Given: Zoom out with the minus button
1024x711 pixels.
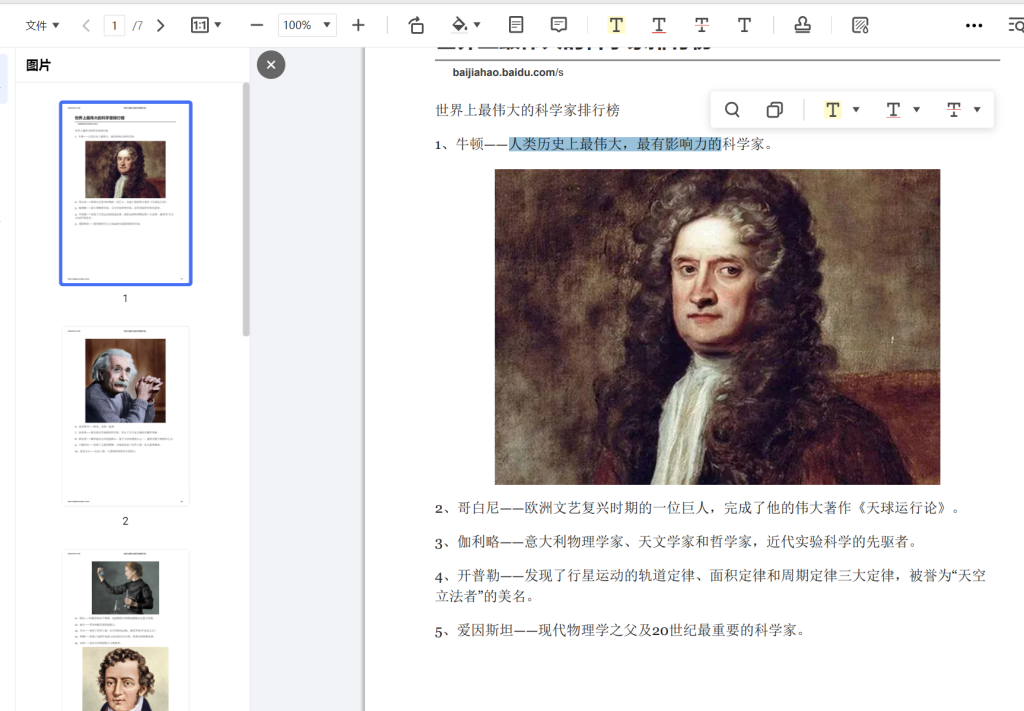Looking at the screenshot, I should click(257, 25).
